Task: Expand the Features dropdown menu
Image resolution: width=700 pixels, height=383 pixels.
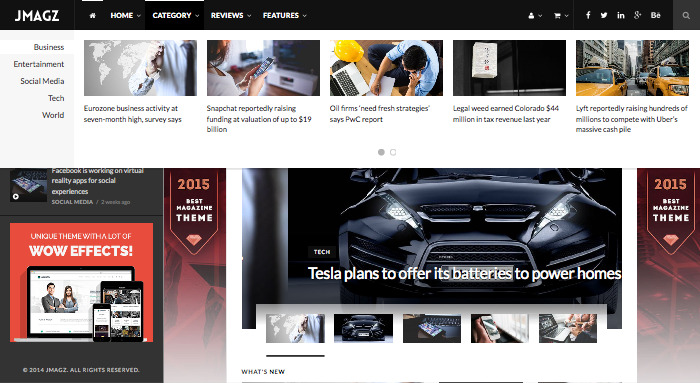Action: (284, 15)
